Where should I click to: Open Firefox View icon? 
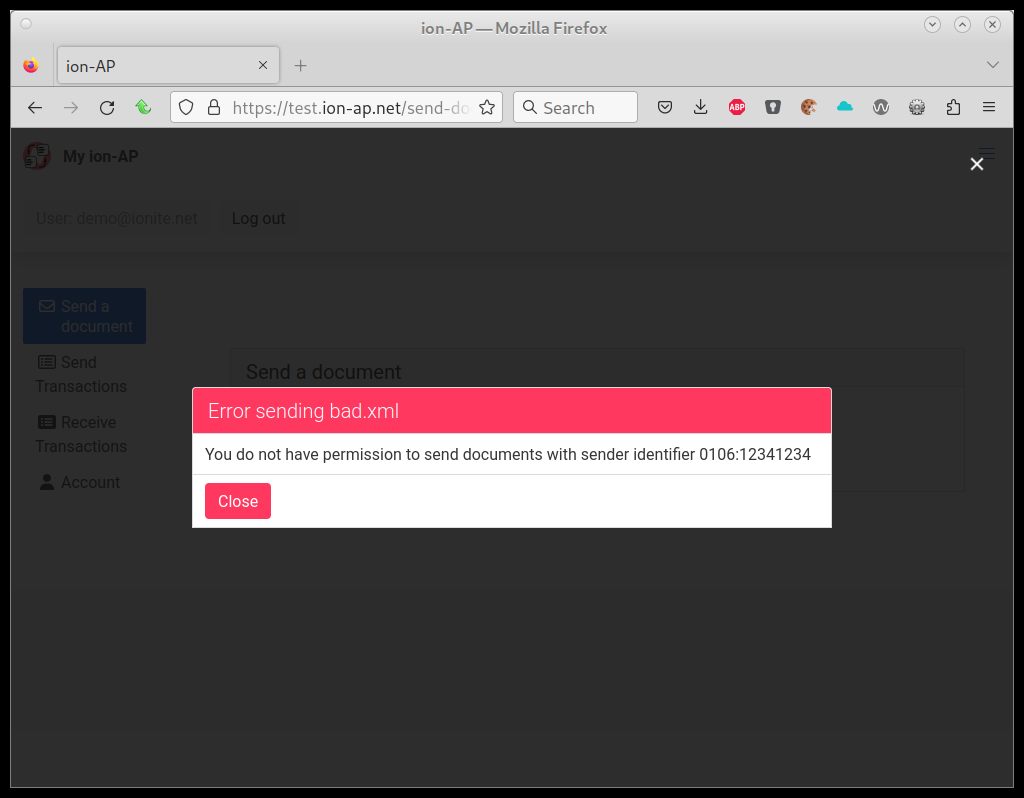pyautogui.click(x=31, y=65)
